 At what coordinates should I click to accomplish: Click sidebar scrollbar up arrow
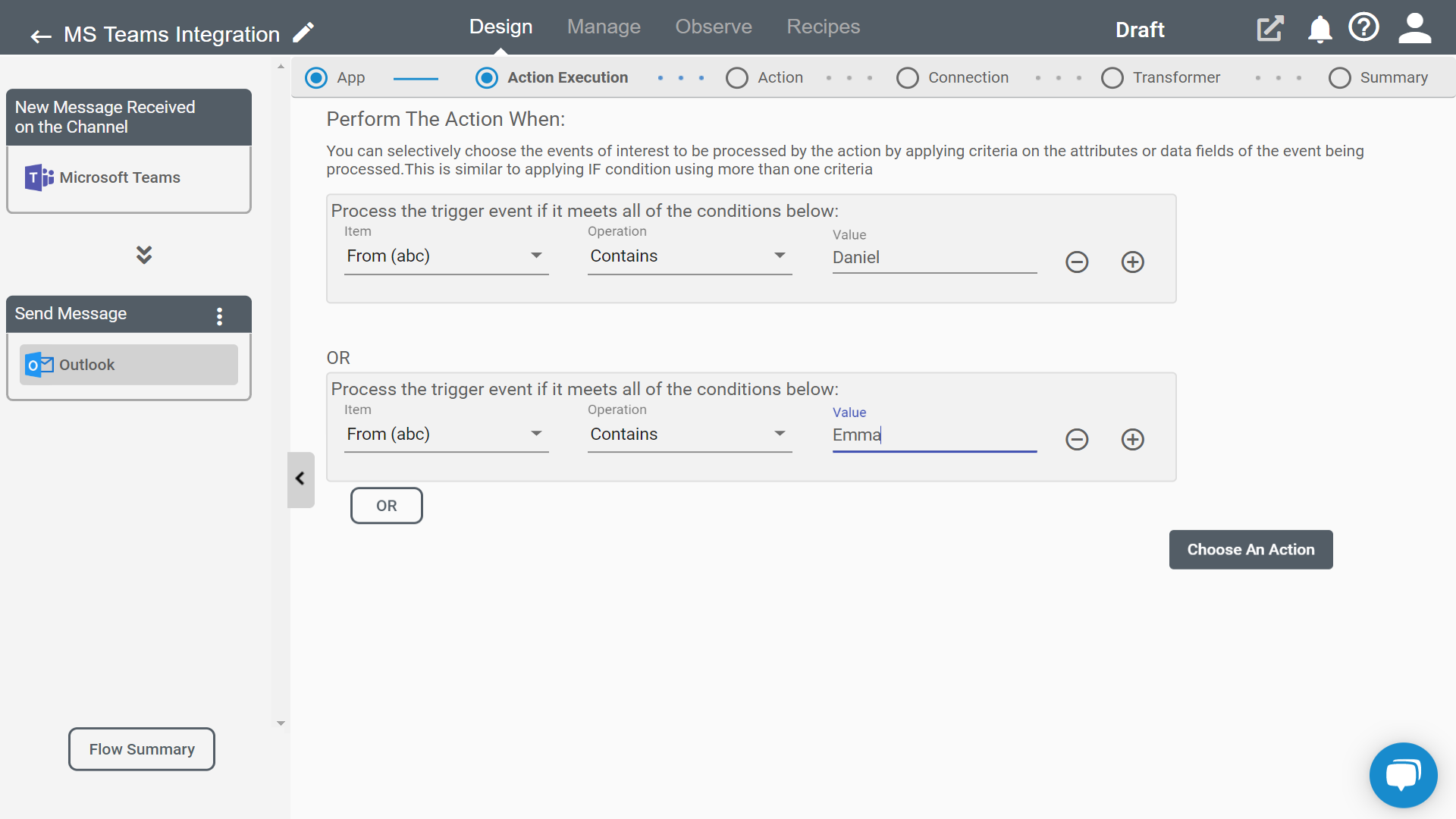(x=281, y=67)
